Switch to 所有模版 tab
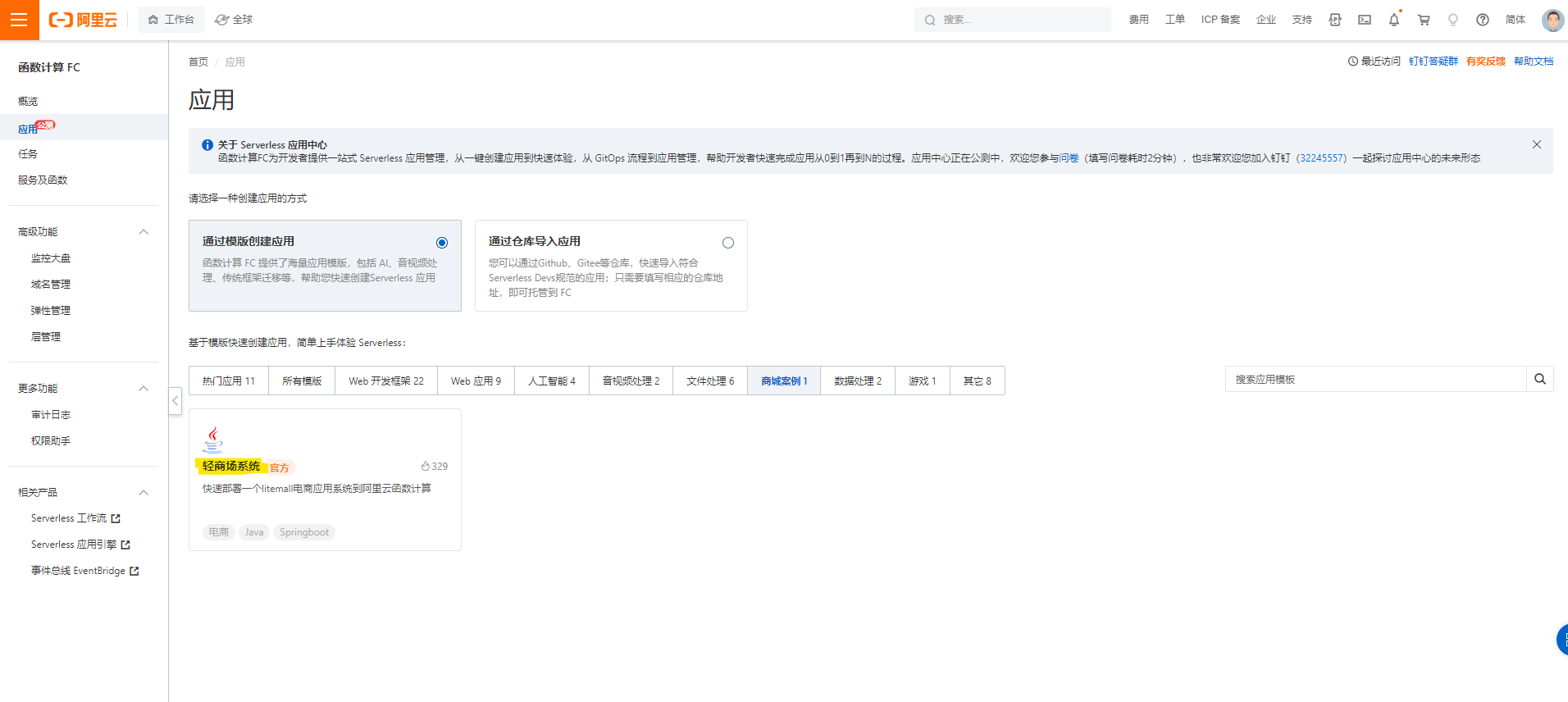The width and height of the screenshot is (1568, 702). pyautogui.click(x=302, y=381)
